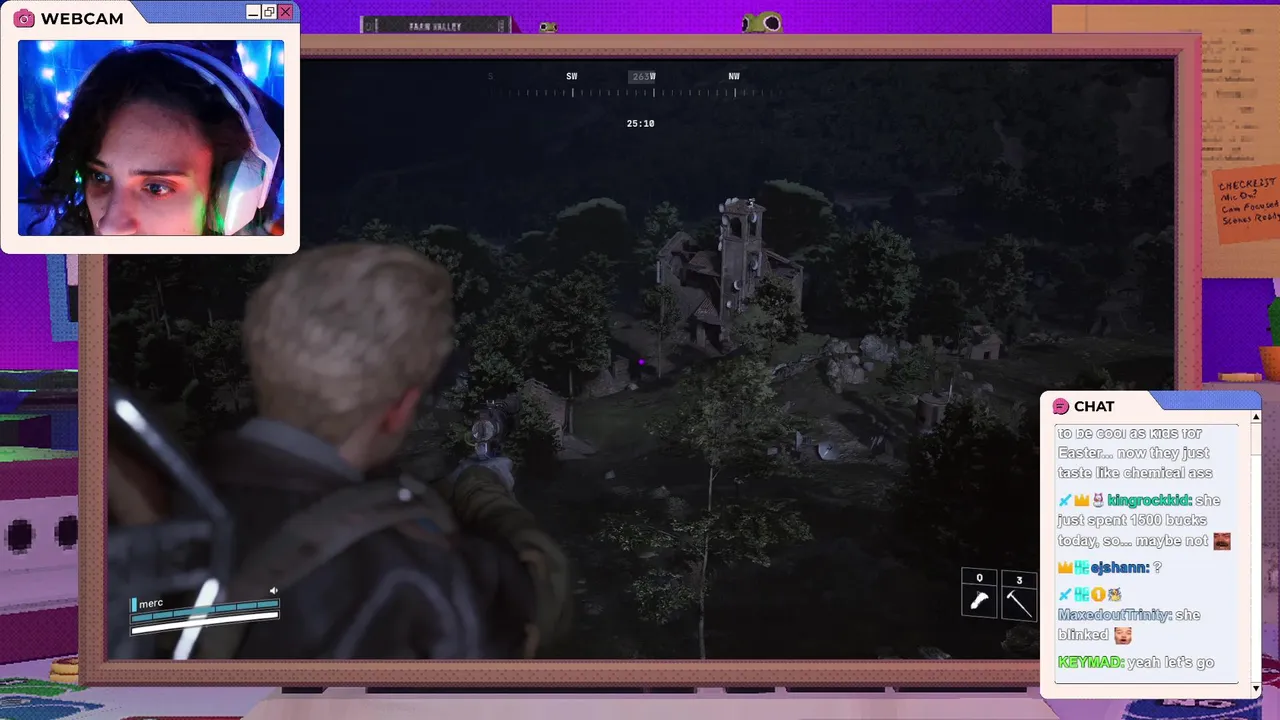The width and height of the screenshot is (1280, 720).
Task: Restore the WEBCAM window size
Action: 269,12
